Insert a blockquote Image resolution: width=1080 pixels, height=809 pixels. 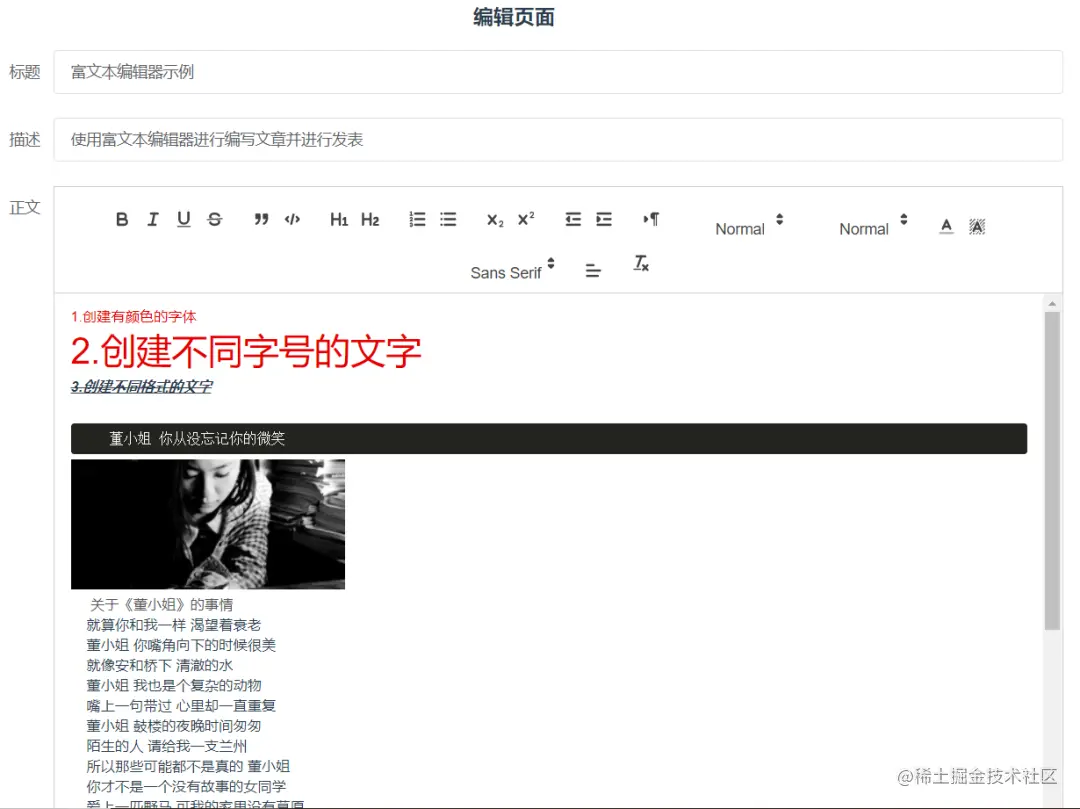coord(261,220)
